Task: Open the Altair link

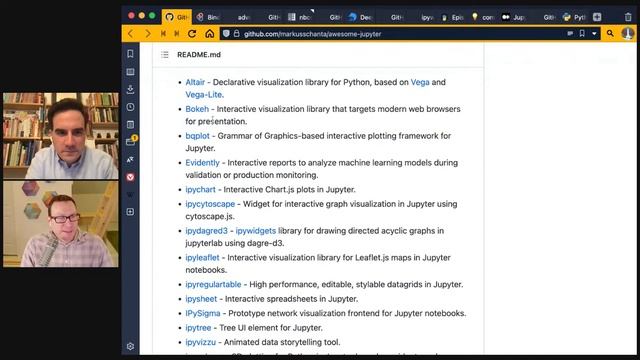Action: 195,82
